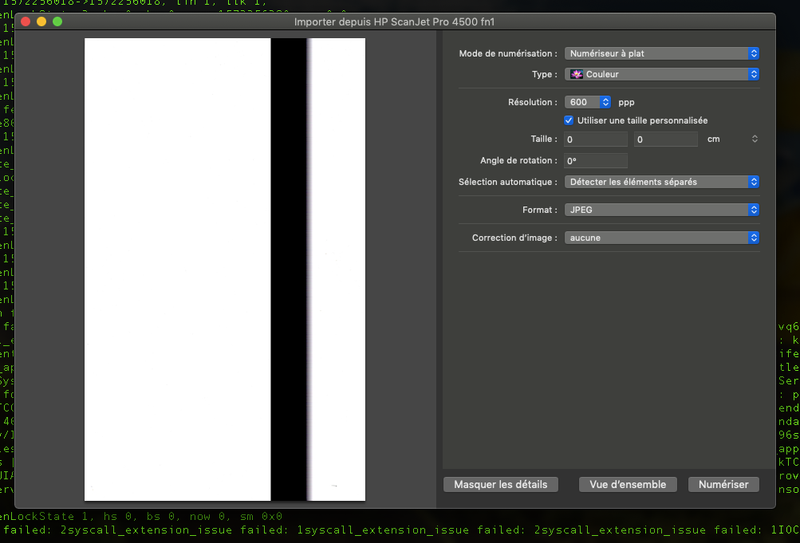This screenshot has height=543, width=800.
Task: Click the Vue d'ensemble button
Action: 628,484
